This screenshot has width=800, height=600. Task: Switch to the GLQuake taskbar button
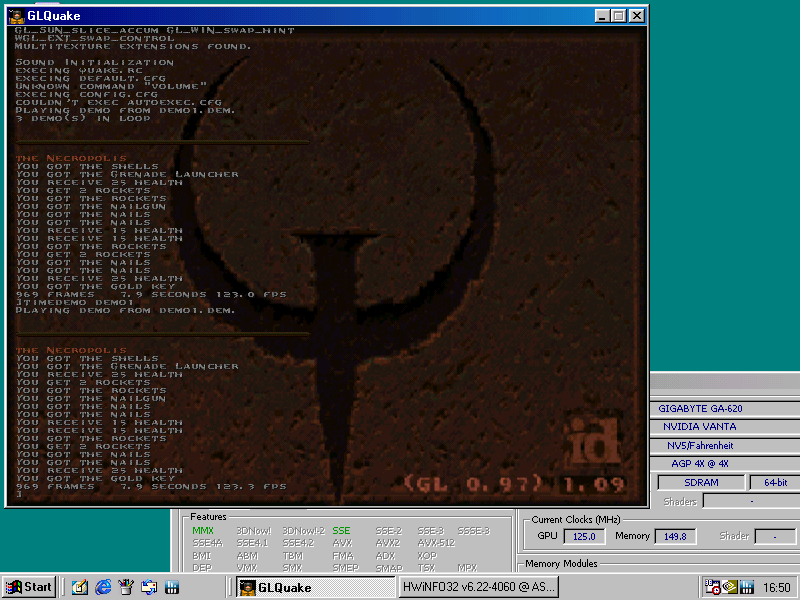[315, 587]
